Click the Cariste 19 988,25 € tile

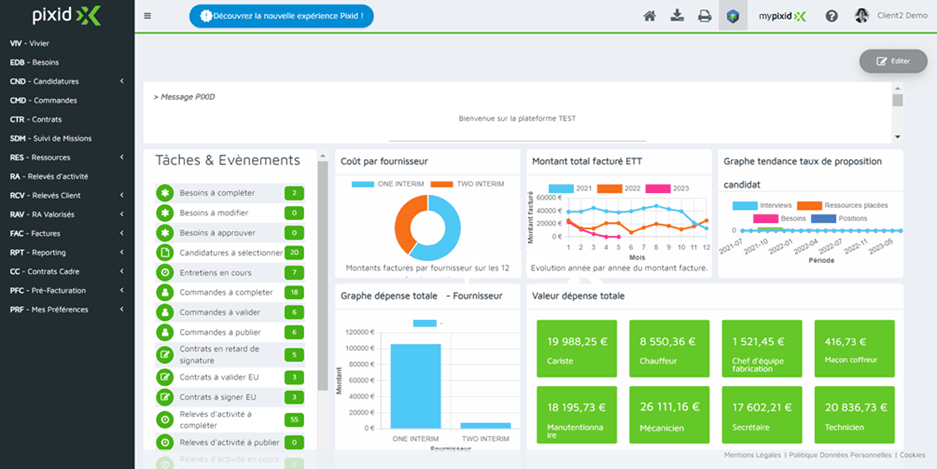pos(577,349)
